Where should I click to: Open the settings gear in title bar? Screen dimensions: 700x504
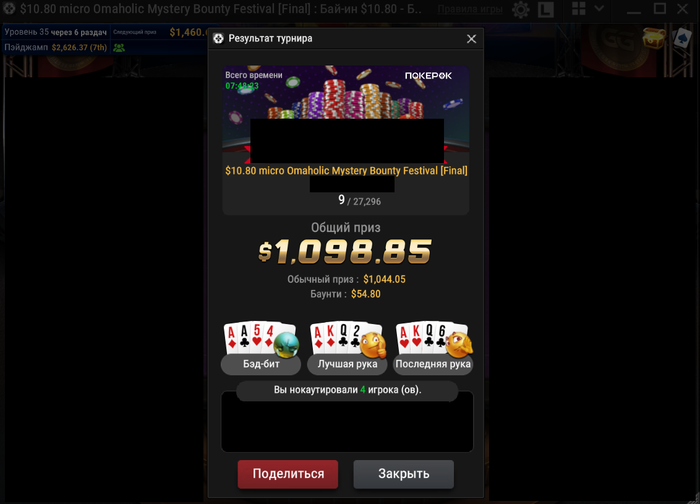tap(521, 9)
